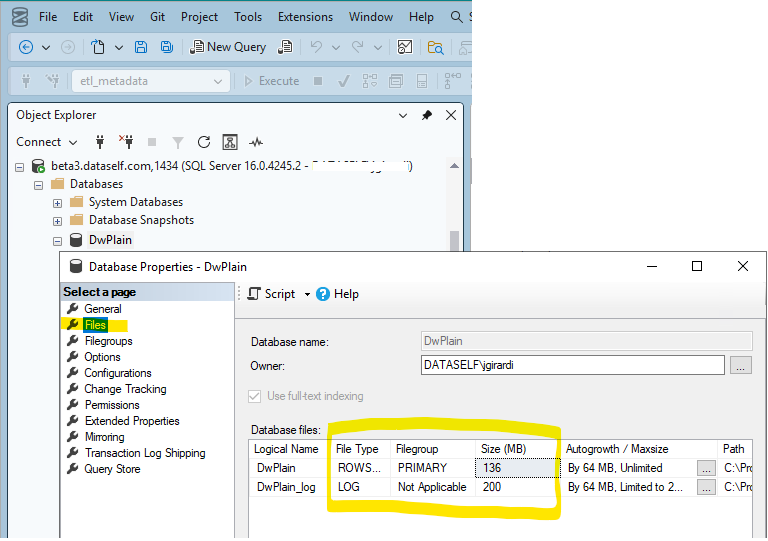Click the display estimated execution plan icon
The height and width of the screenshot is (541, 768).
coord(370,81)
